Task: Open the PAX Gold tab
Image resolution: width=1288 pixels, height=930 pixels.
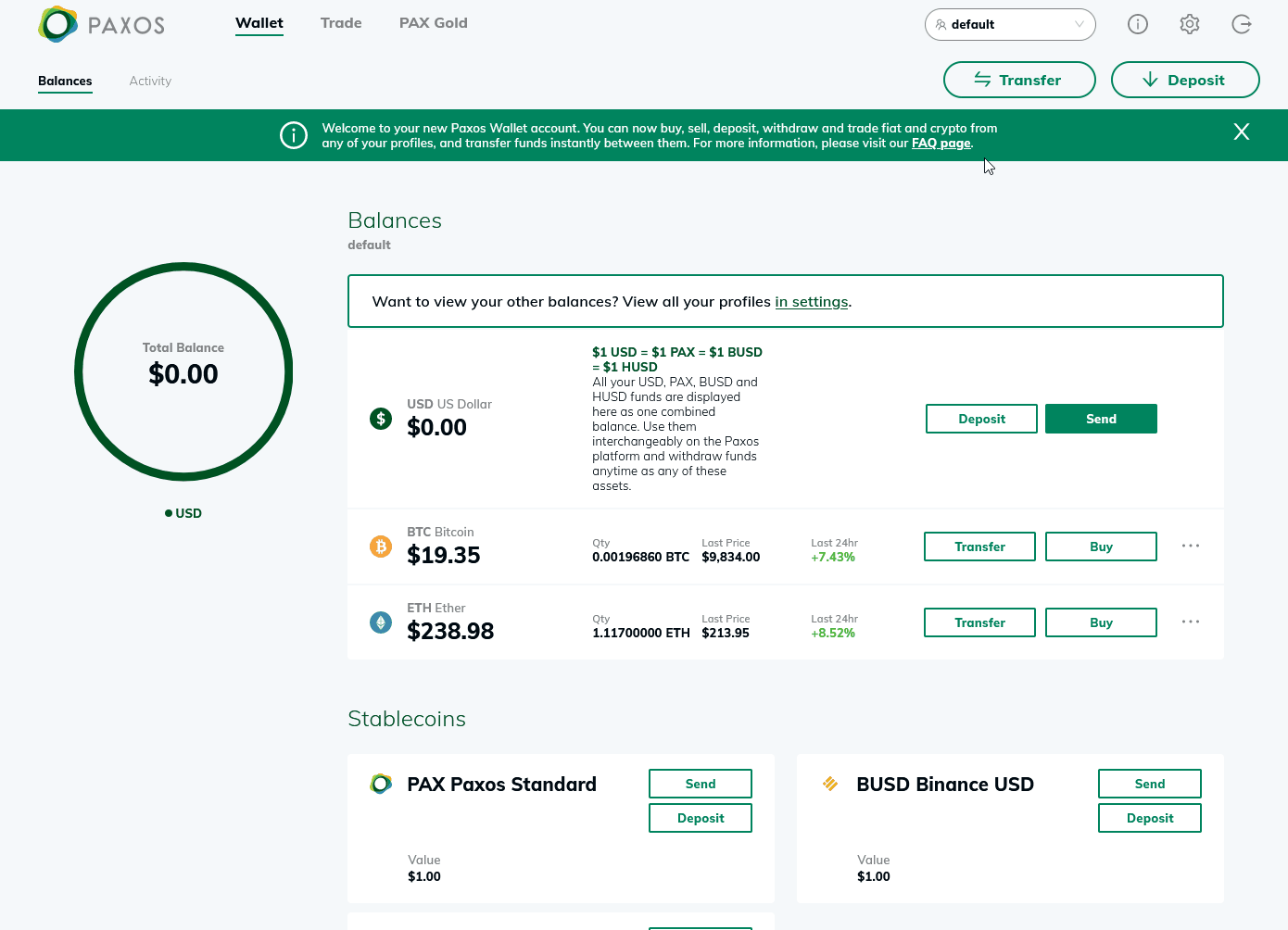Action: [x=433, y=23]
